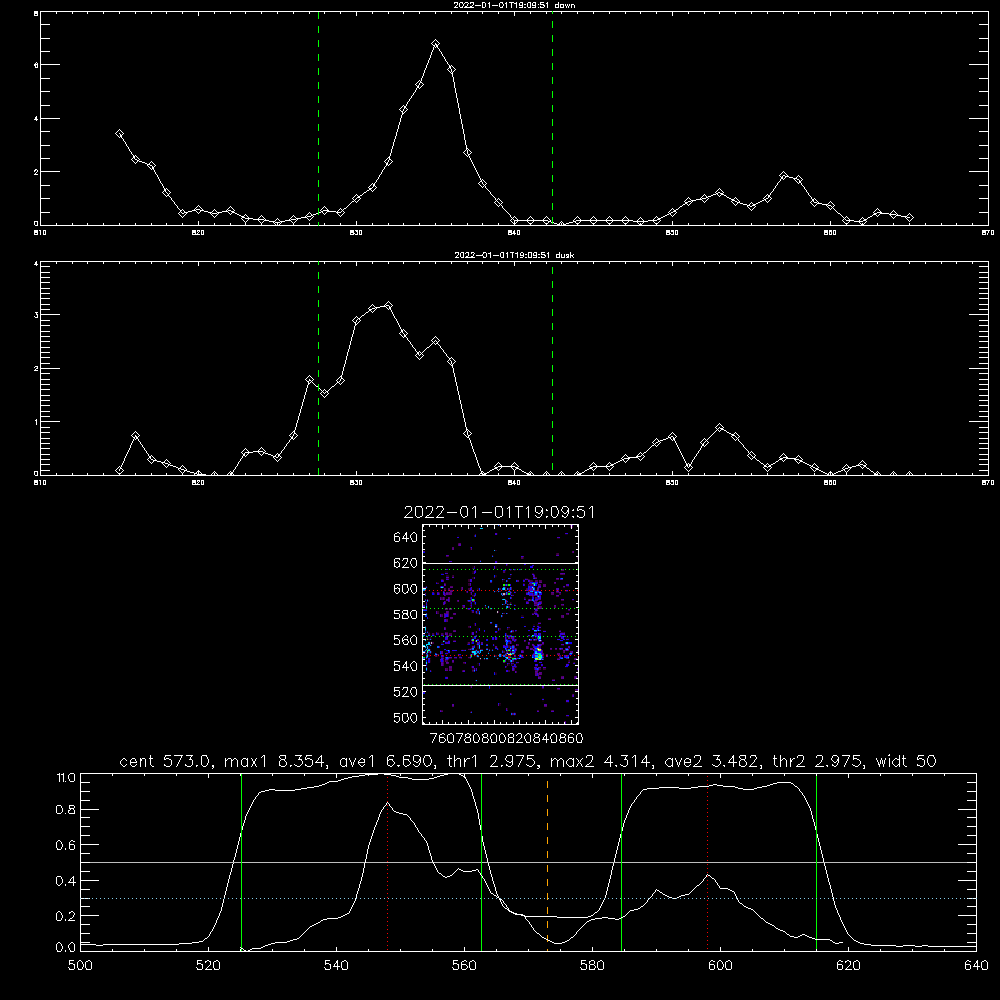Click the dawn plot x-axis label 830

tap(356, 233)
